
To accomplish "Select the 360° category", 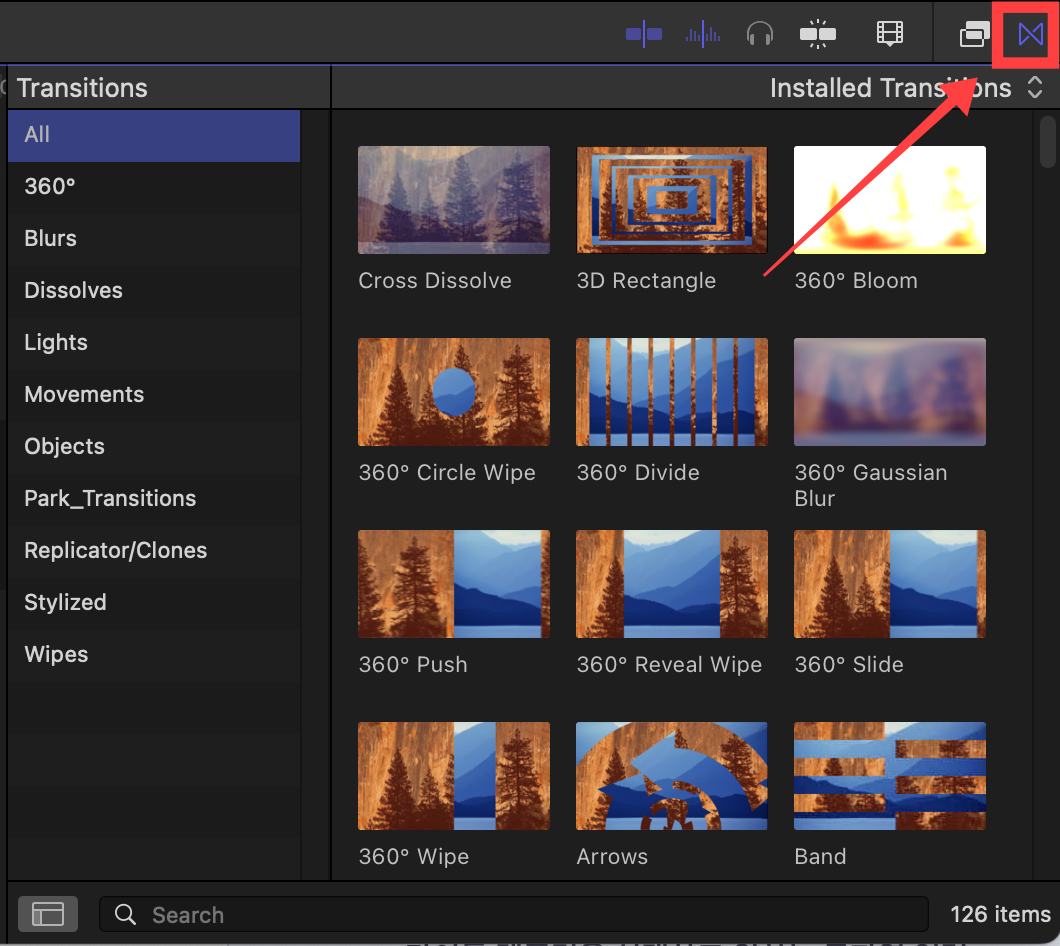I will pyautogui.click(x=154, y=187).
